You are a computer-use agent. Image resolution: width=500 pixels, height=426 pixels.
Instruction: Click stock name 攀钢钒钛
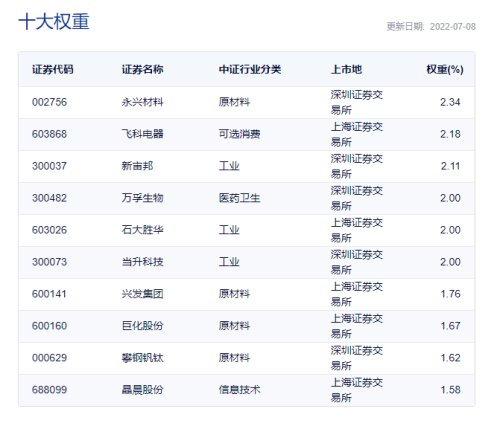click(142, 358)
